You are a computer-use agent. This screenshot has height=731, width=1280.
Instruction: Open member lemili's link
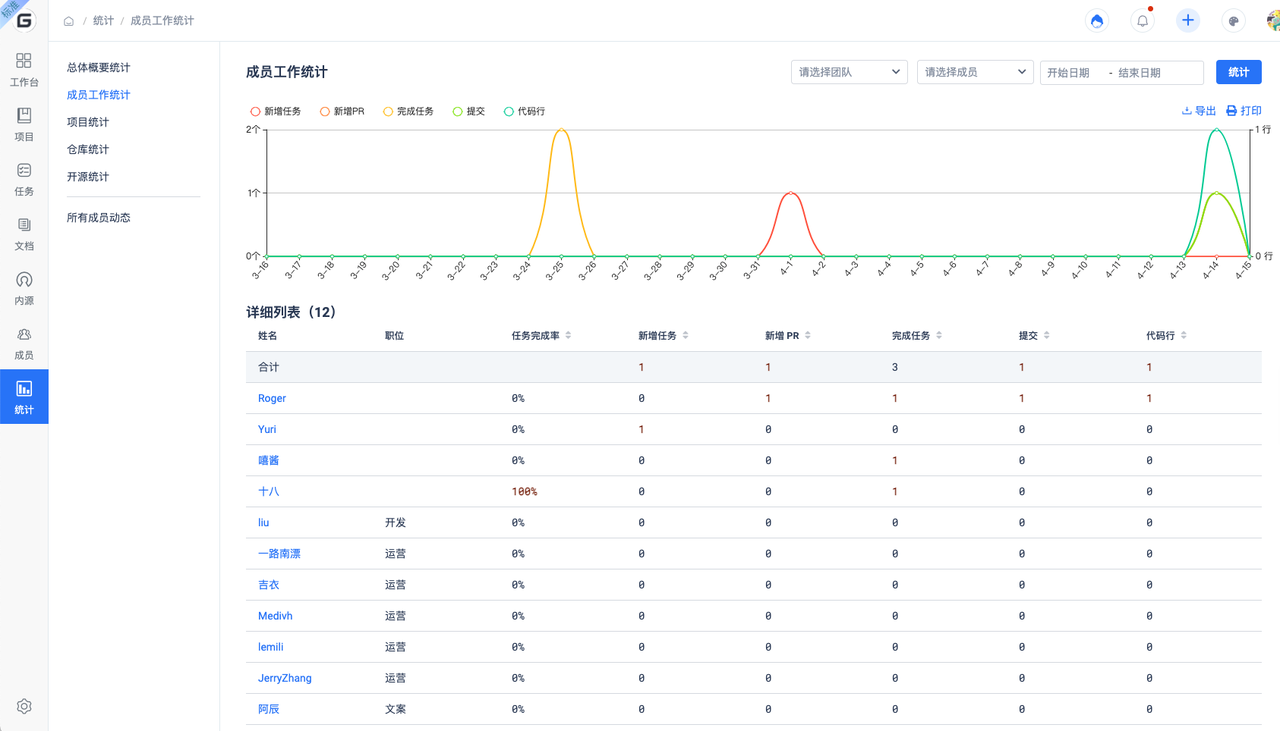point(271,647)
